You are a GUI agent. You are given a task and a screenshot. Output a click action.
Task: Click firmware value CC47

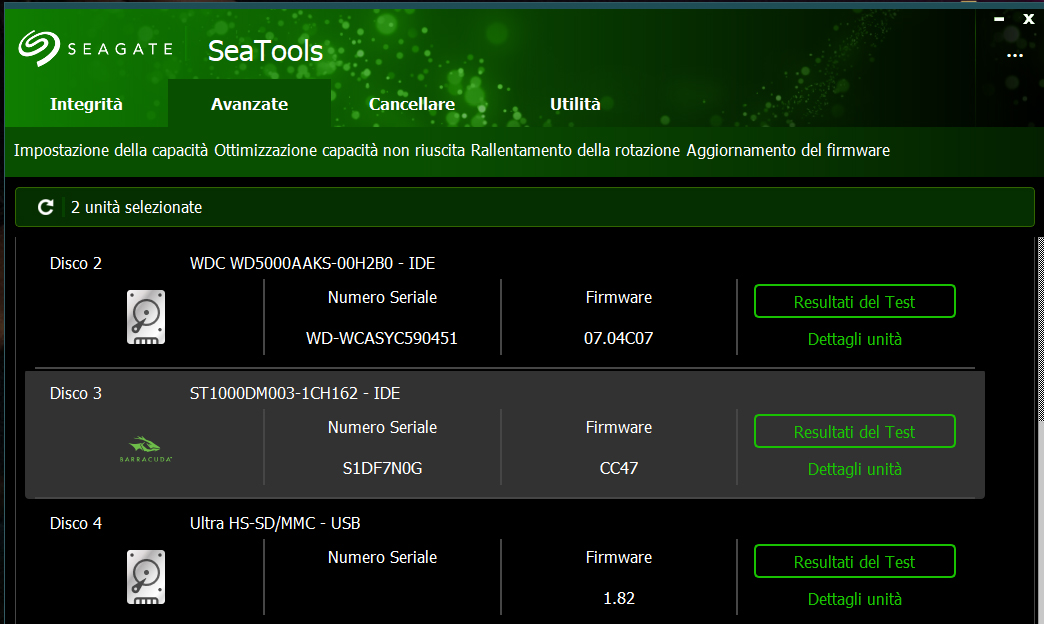[619, 468]
